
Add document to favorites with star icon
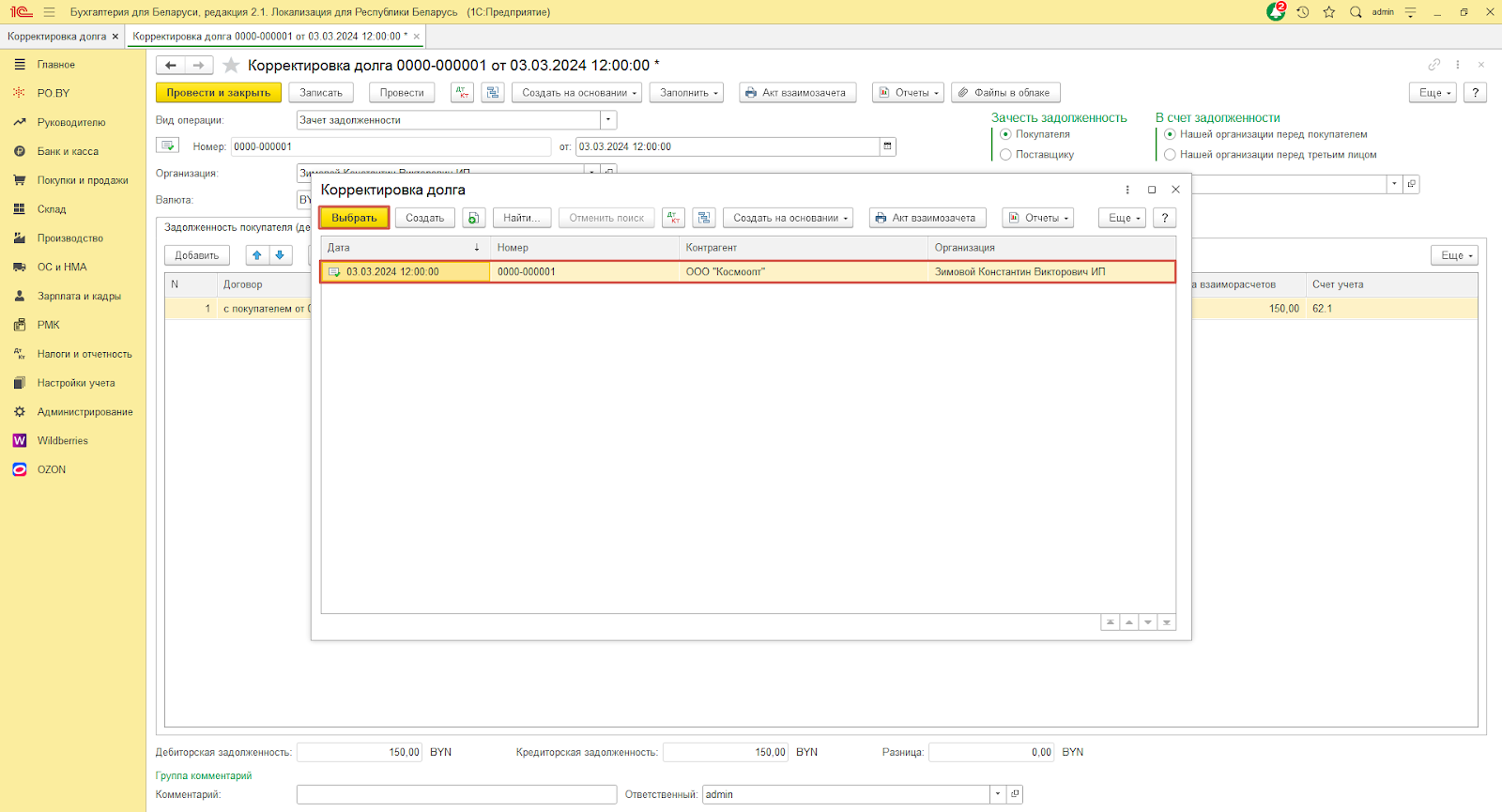click(x=231, y=65)
